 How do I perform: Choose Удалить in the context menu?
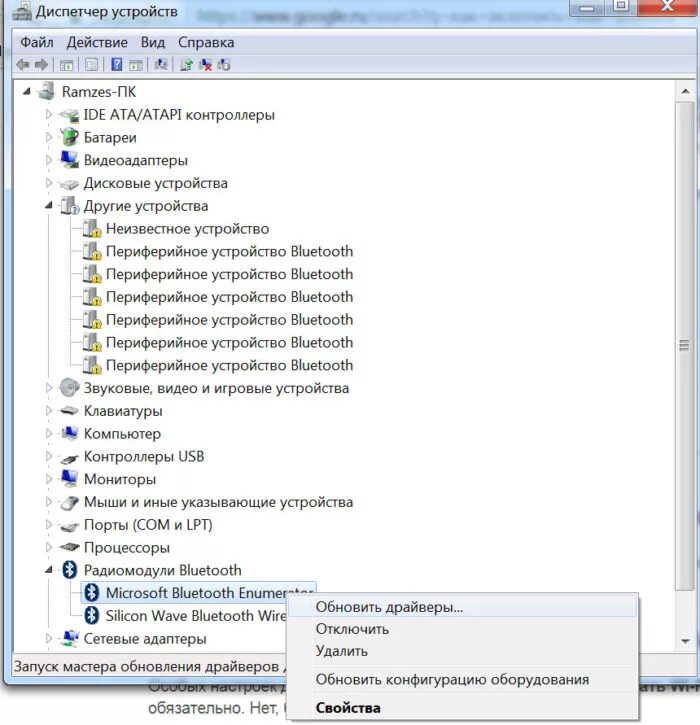(462, 651)
